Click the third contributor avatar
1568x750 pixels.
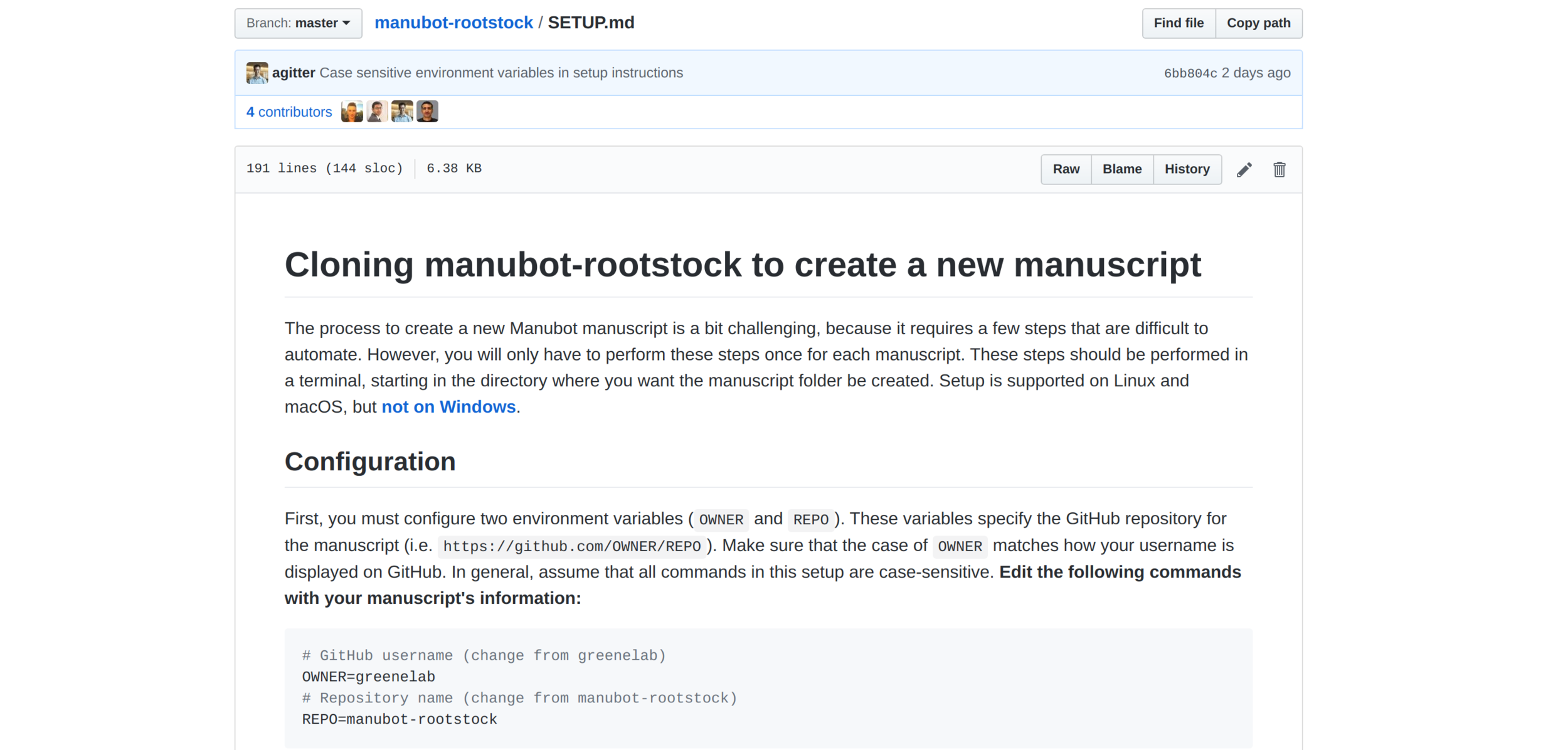pos(402,112)
